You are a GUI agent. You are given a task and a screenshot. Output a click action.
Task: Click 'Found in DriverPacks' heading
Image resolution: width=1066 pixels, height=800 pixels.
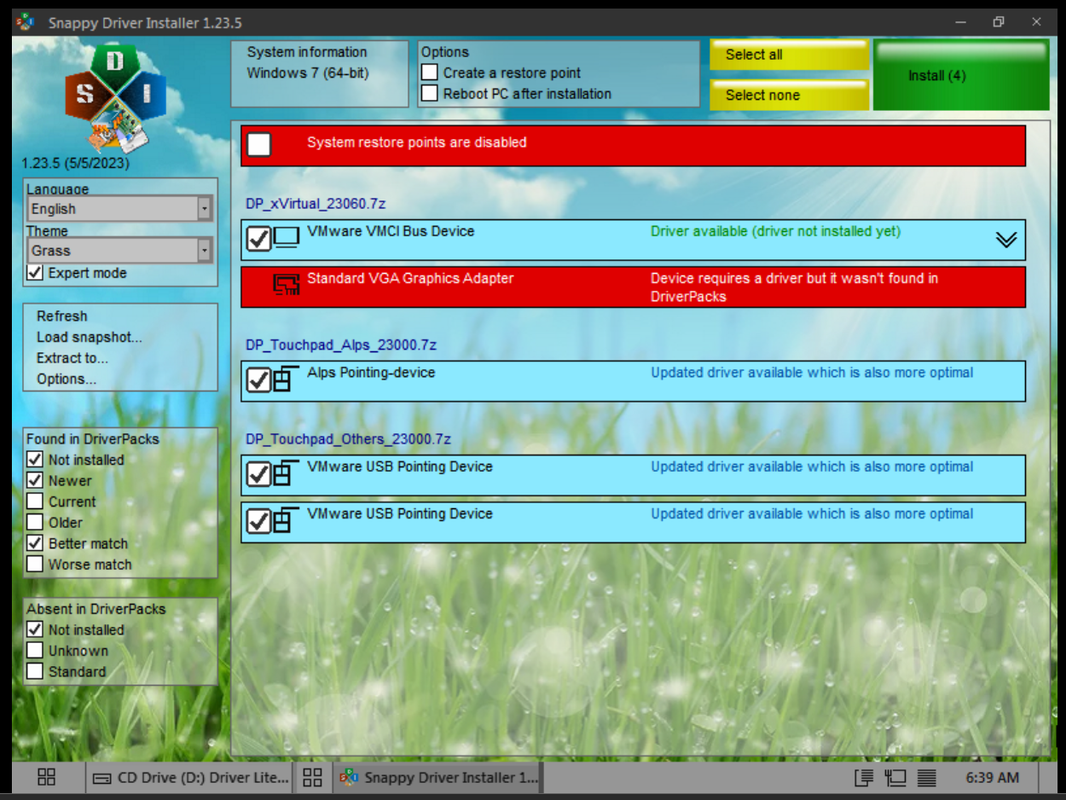(x=92, y=439)
